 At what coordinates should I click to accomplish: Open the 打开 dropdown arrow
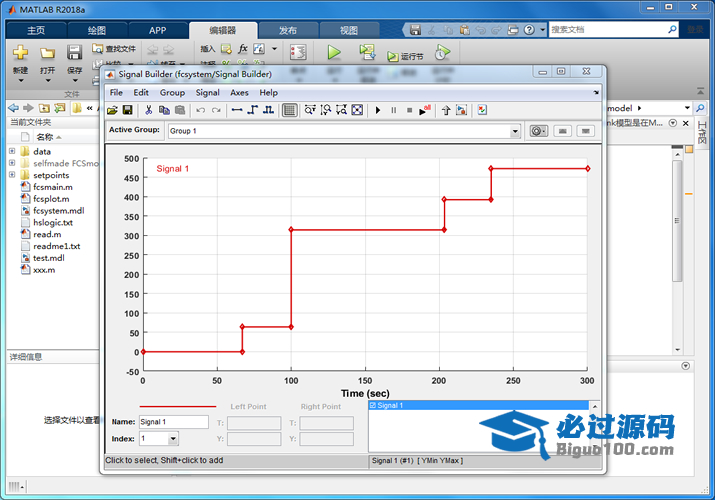point(47,81)
